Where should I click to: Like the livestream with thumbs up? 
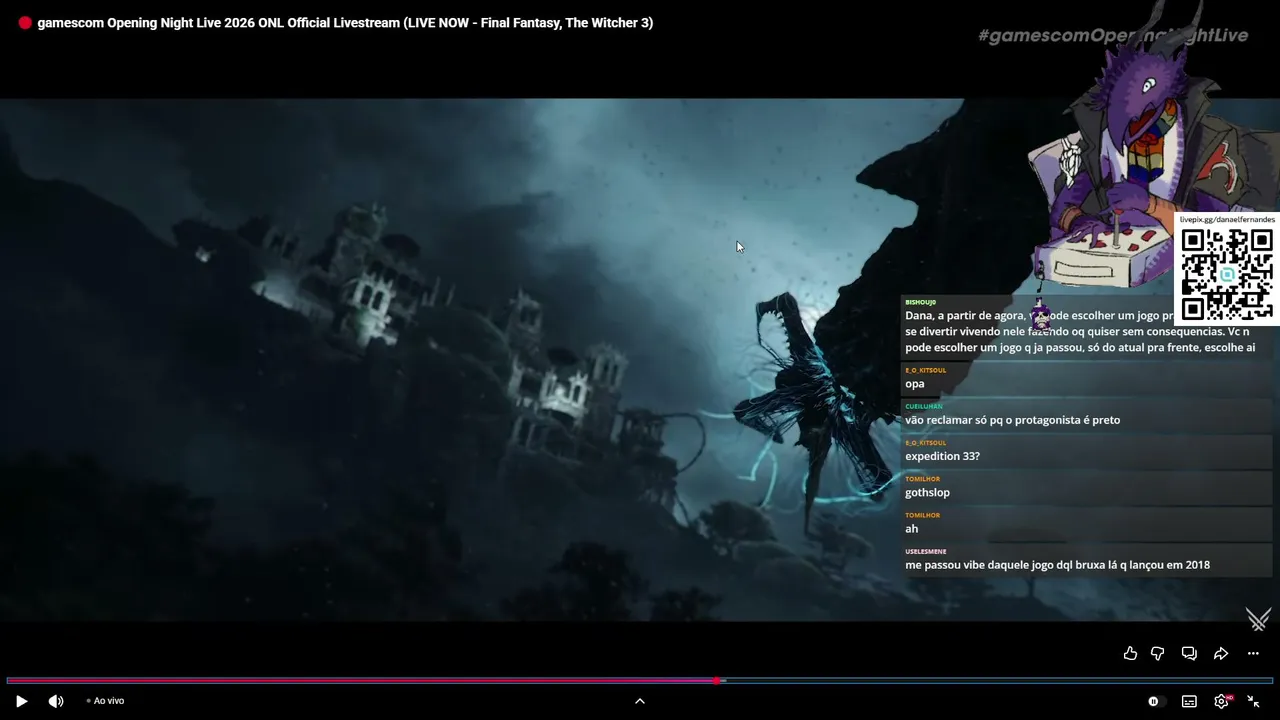(x=1130, y=653)
